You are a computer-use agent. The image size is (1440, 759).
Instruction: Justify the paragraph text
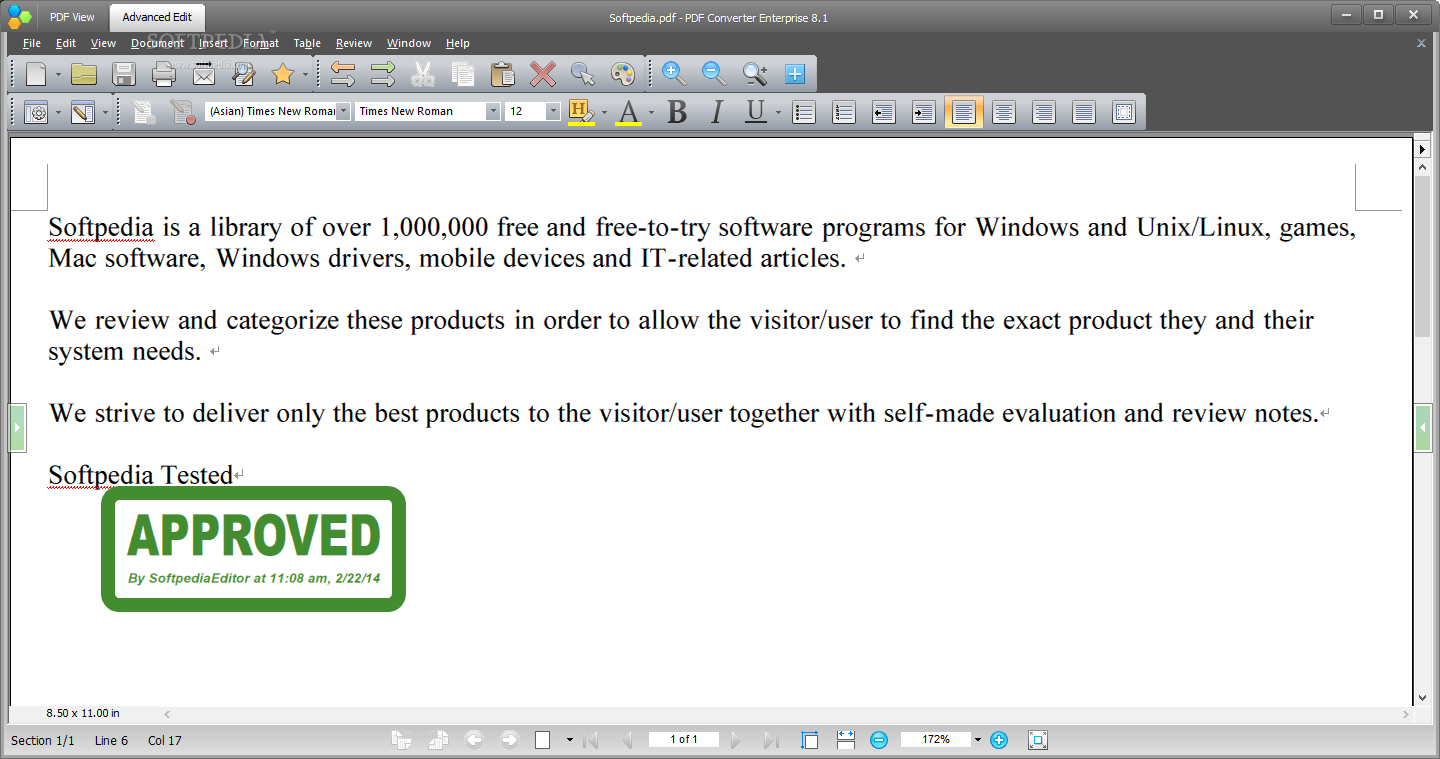click(1084, 112)
